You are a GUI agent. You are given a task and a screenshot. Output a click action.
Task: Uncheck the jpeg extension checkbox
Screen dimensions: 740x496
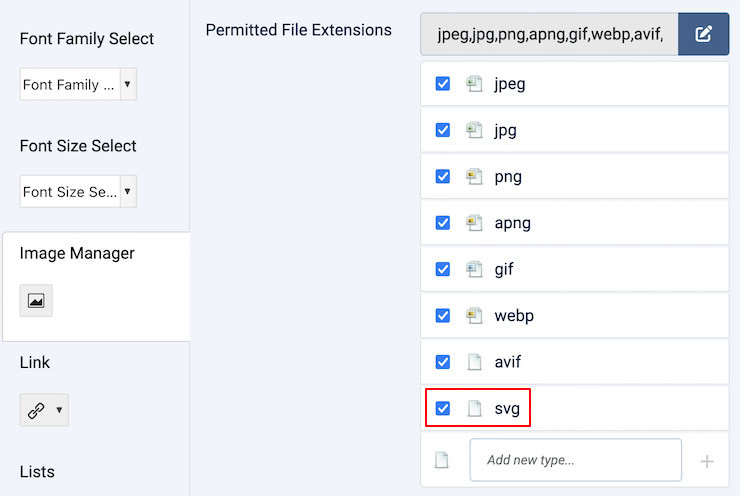coord(443,84)
